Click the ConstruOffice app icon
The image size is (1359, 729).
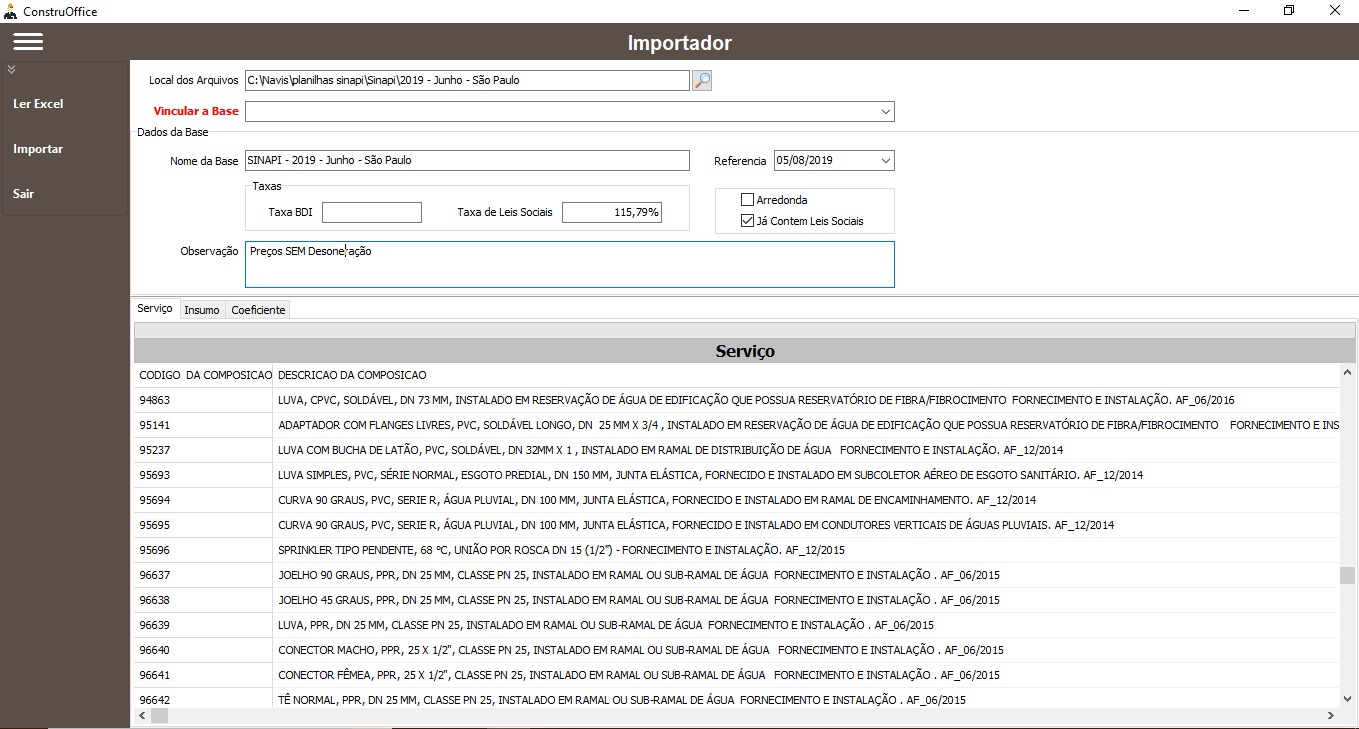click(10, 11)
